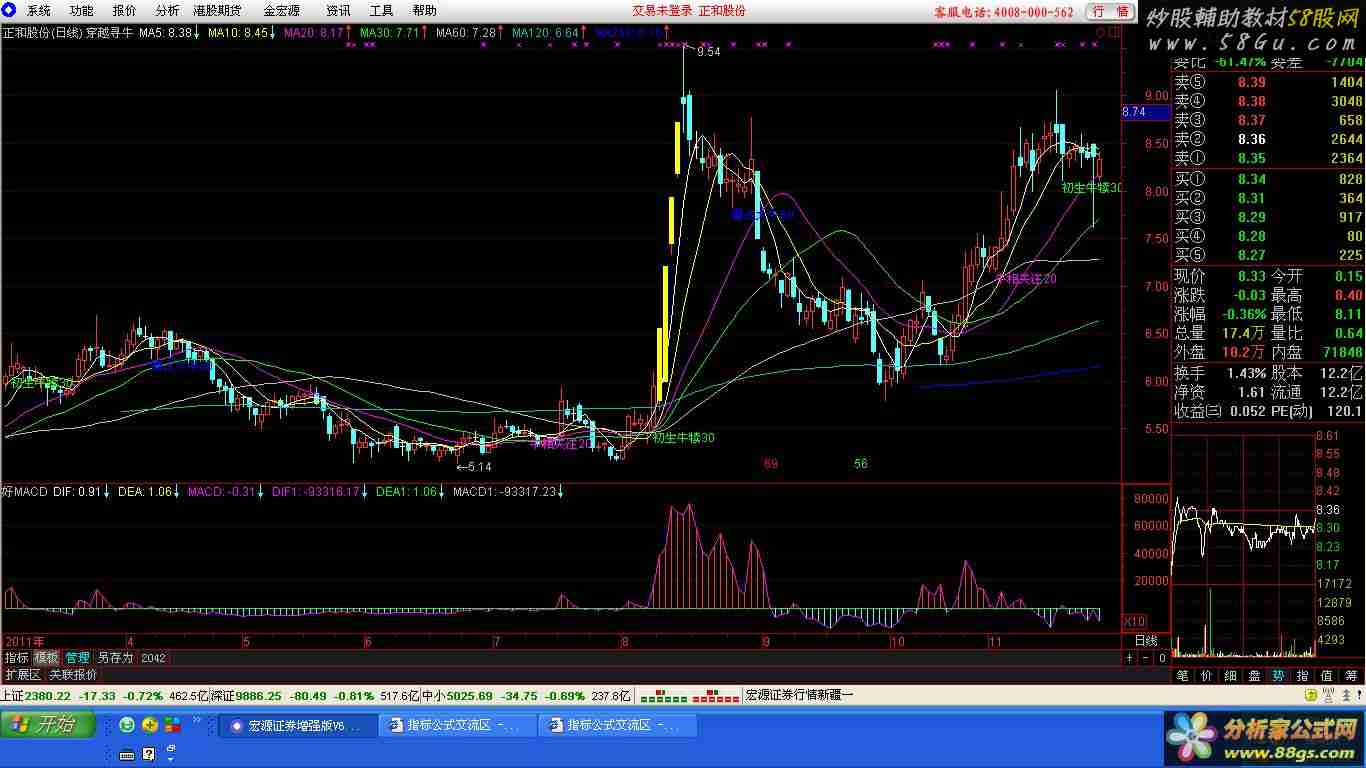Switch to the 势 panel tab
The image size is (1366, 768).
coord(1278,676)
